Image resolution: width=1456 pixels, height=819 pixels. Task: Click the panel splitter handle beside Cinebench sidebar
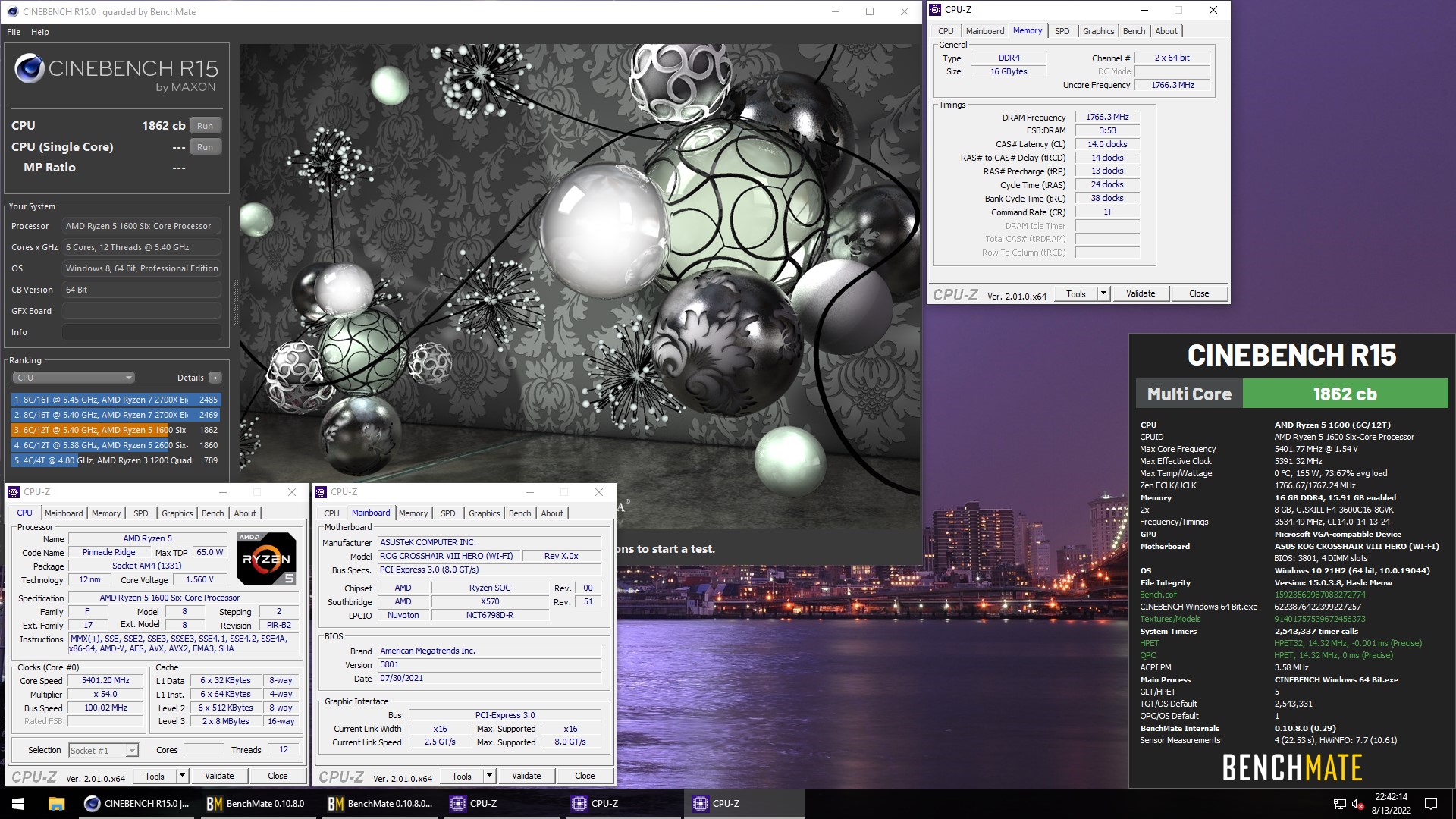click(235, 303)
